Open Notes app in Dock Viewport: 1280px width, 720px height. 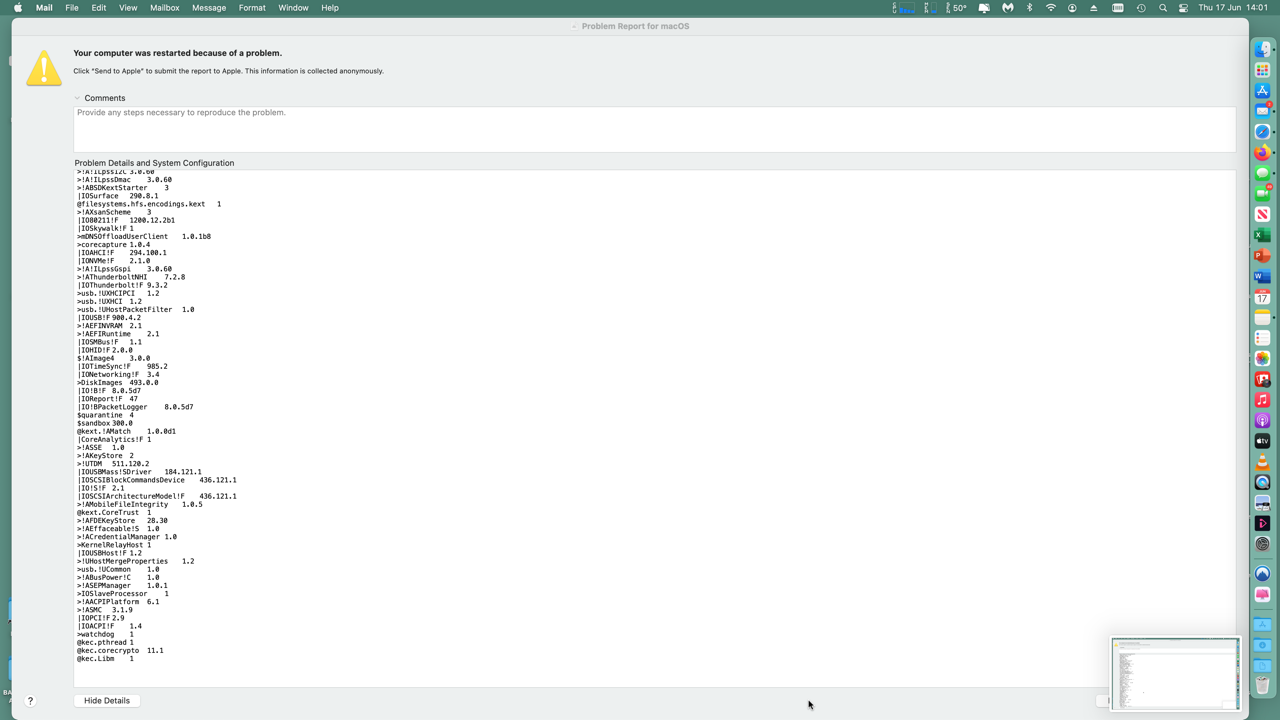tap(1262, 317)
